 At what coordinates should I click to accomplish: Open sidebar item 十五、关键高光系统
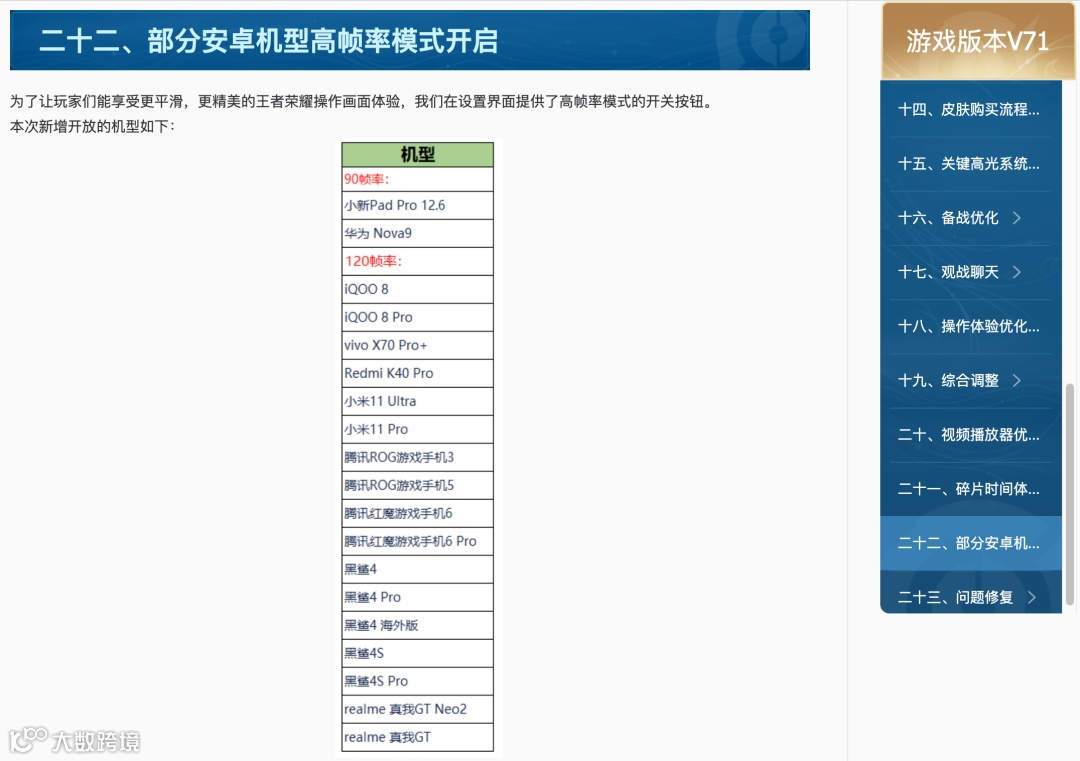[970, 164]
